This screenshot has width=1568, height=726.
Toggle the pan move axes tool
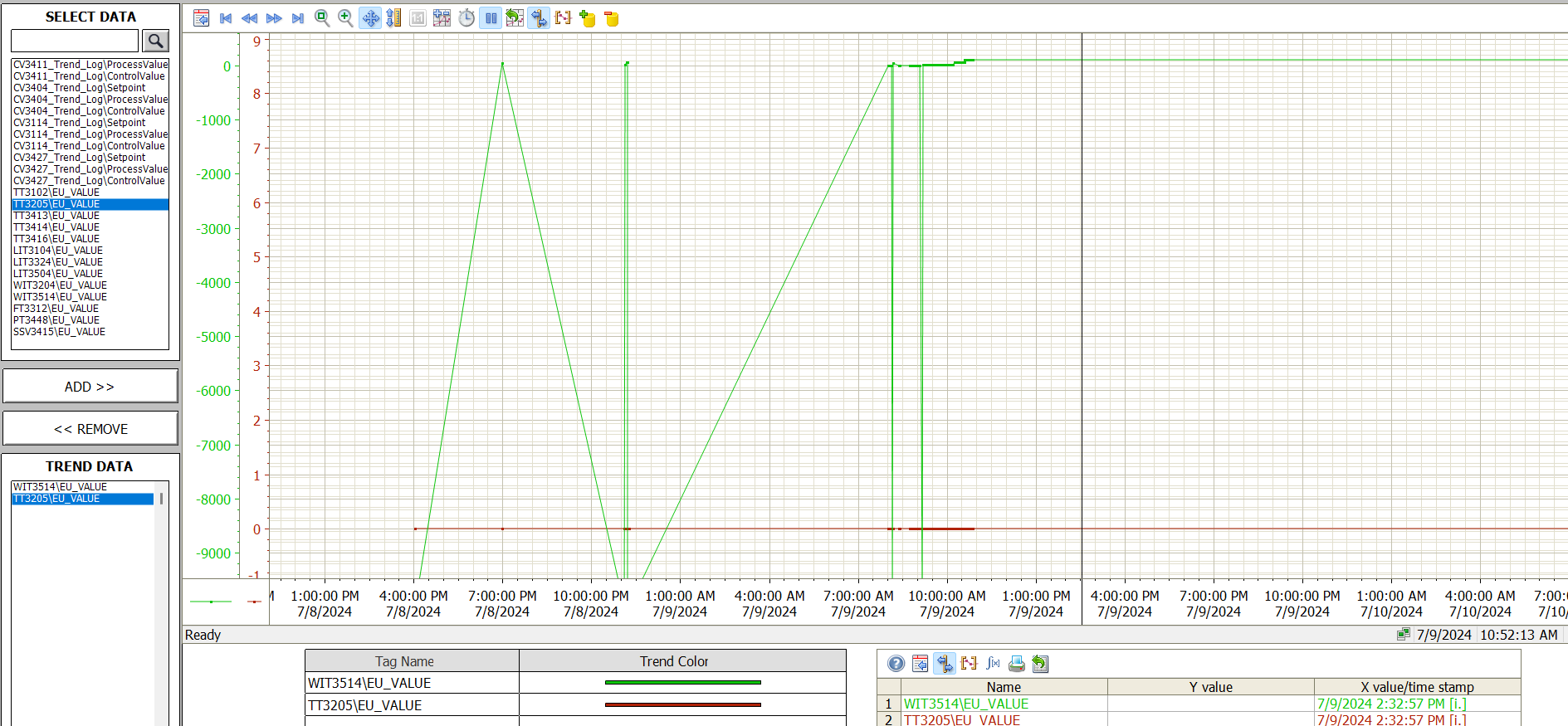(x=370, y=18)
